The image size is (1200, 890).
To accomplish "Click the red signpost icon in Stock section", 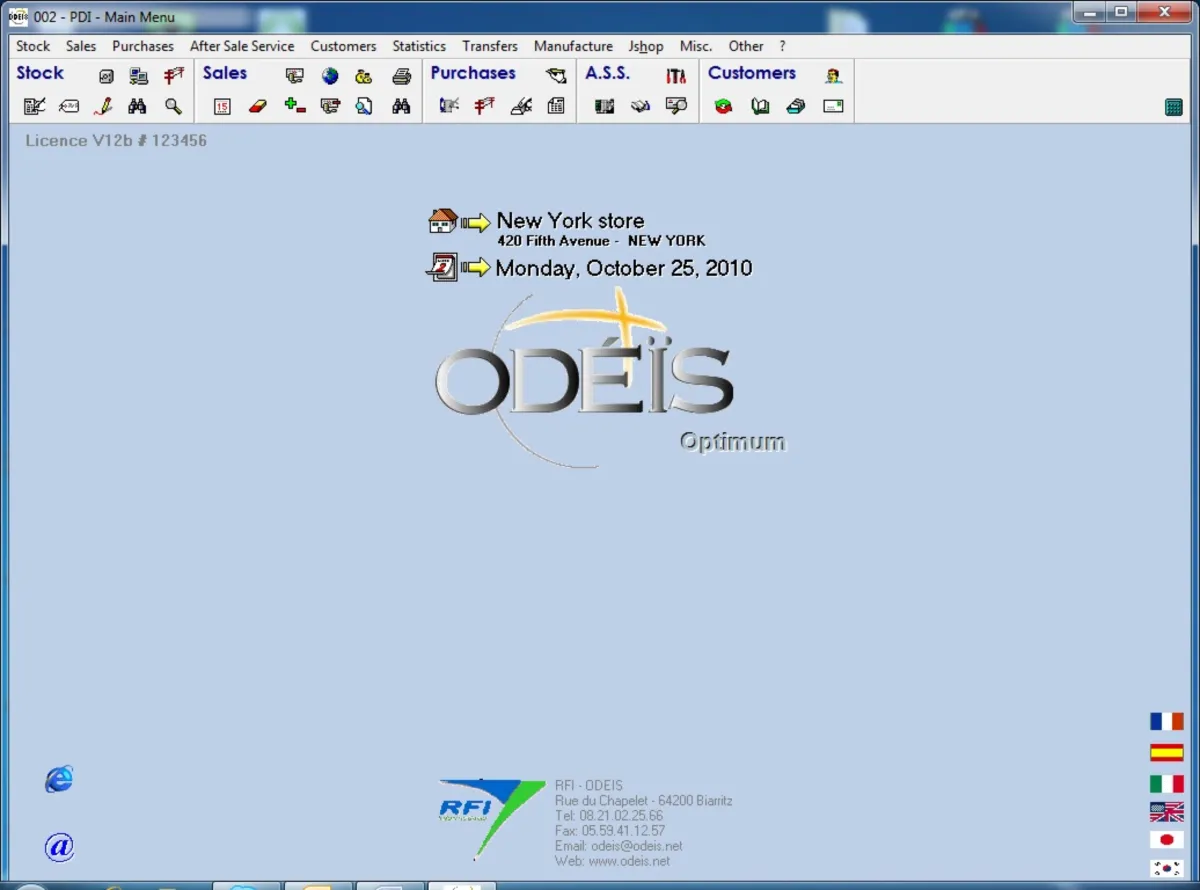I will [174, 76].
